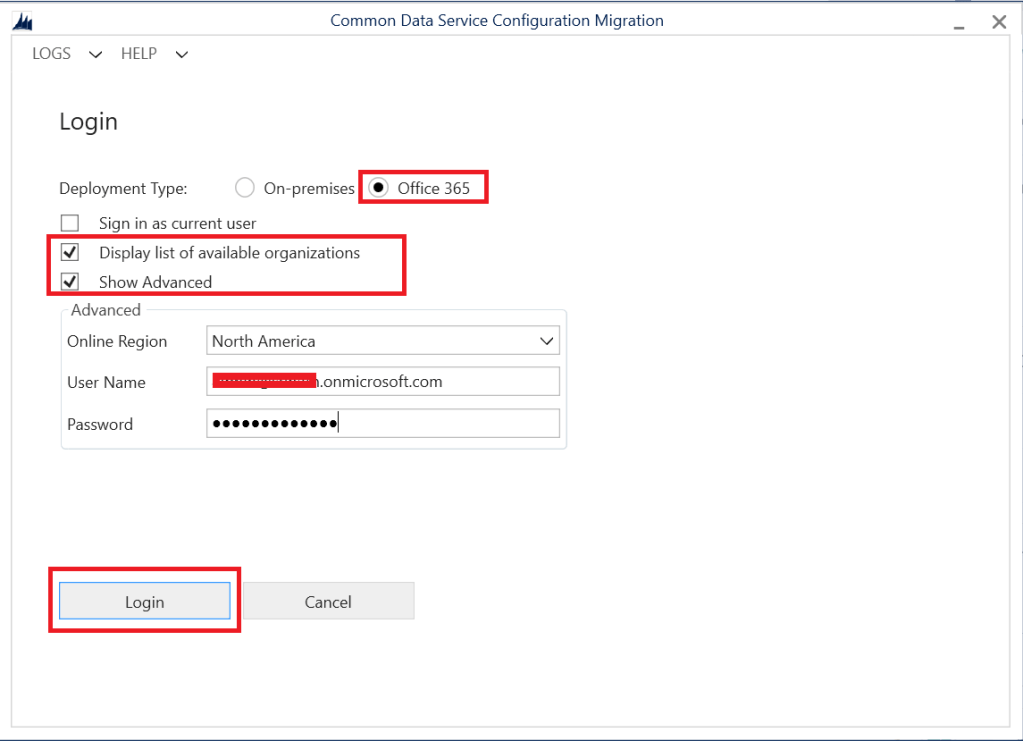Close the Configuration Migration window
1023x741 pixels.
click(x=998, y=21)
